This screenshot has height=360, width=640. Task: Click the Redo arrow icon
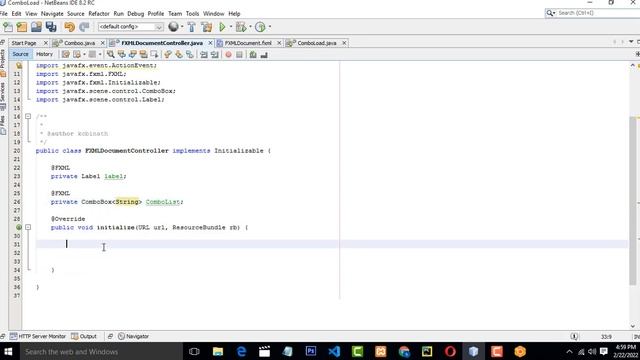tap(84, 27)
